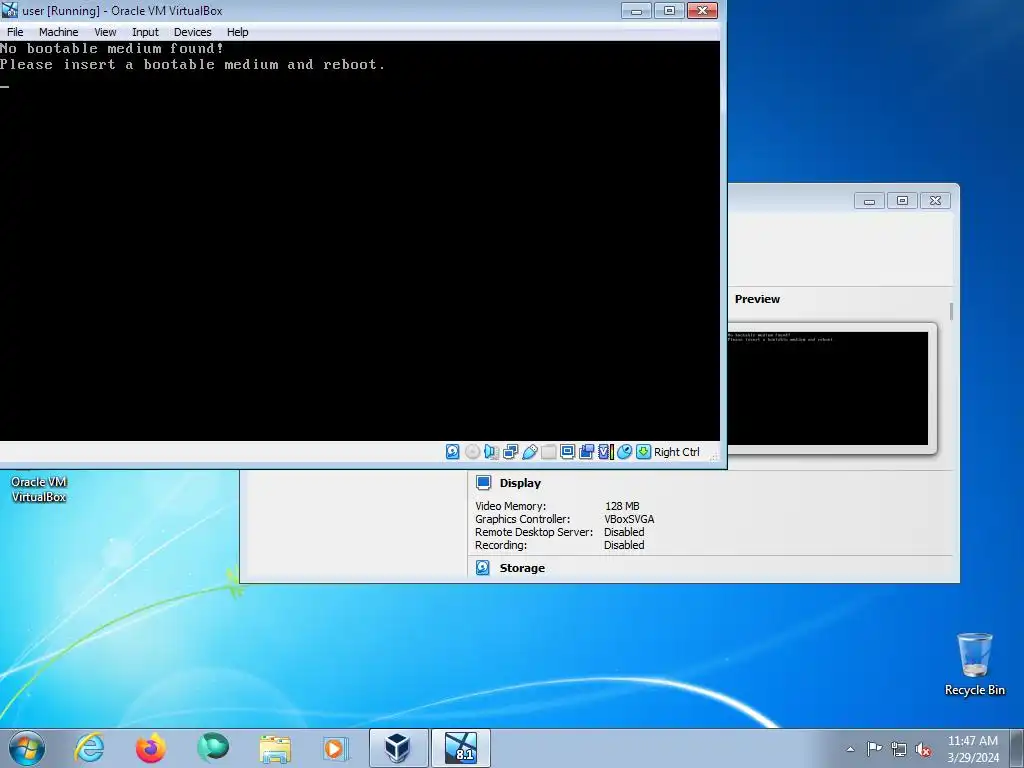The height and width of the screenshot is (768, 1024).
Task: Open the File menu in VM window
Action: (15, 32)
